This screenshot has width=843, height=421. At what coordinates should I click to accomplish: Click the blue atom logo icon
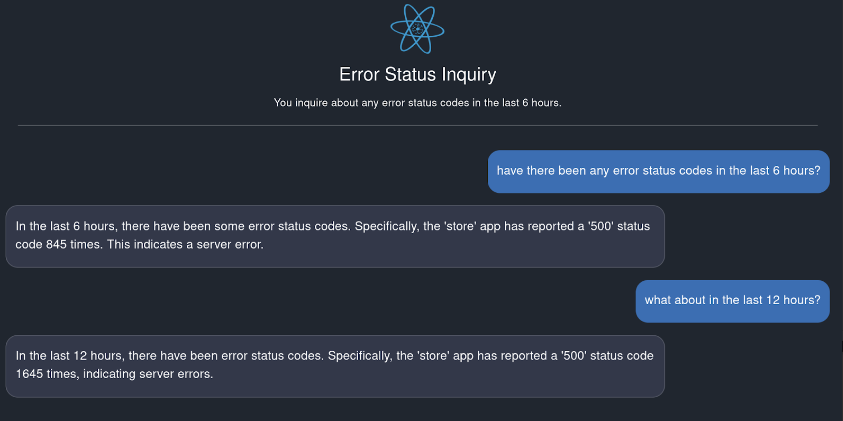[417, 29]
